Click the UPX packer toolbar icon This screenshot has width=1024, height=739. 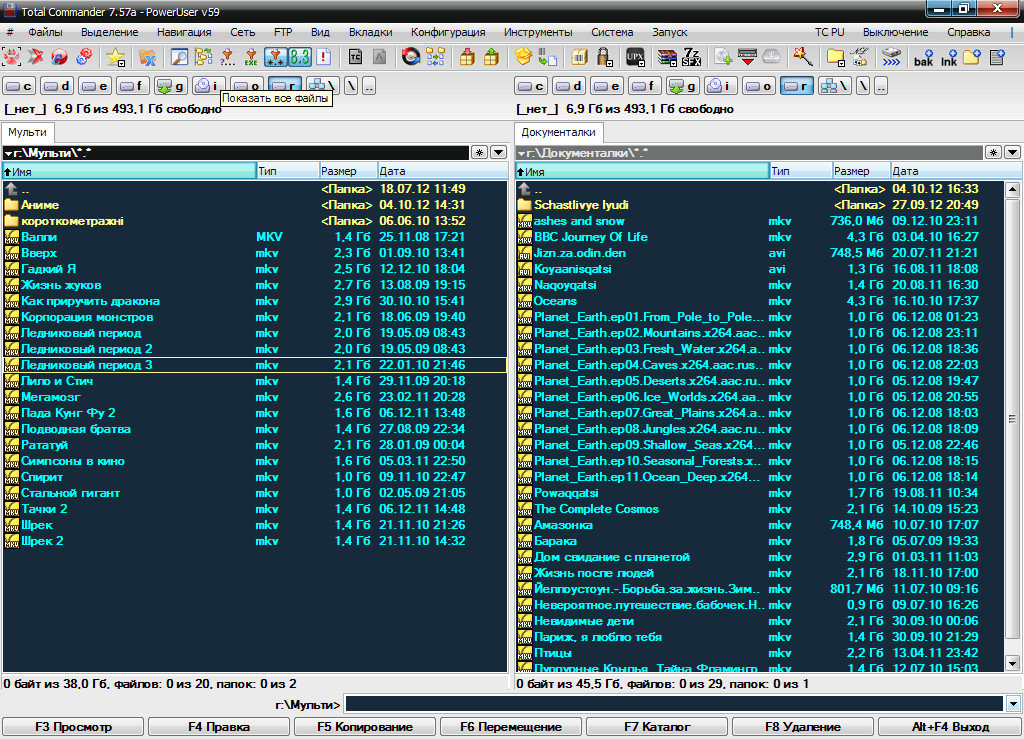coord(634,57)
